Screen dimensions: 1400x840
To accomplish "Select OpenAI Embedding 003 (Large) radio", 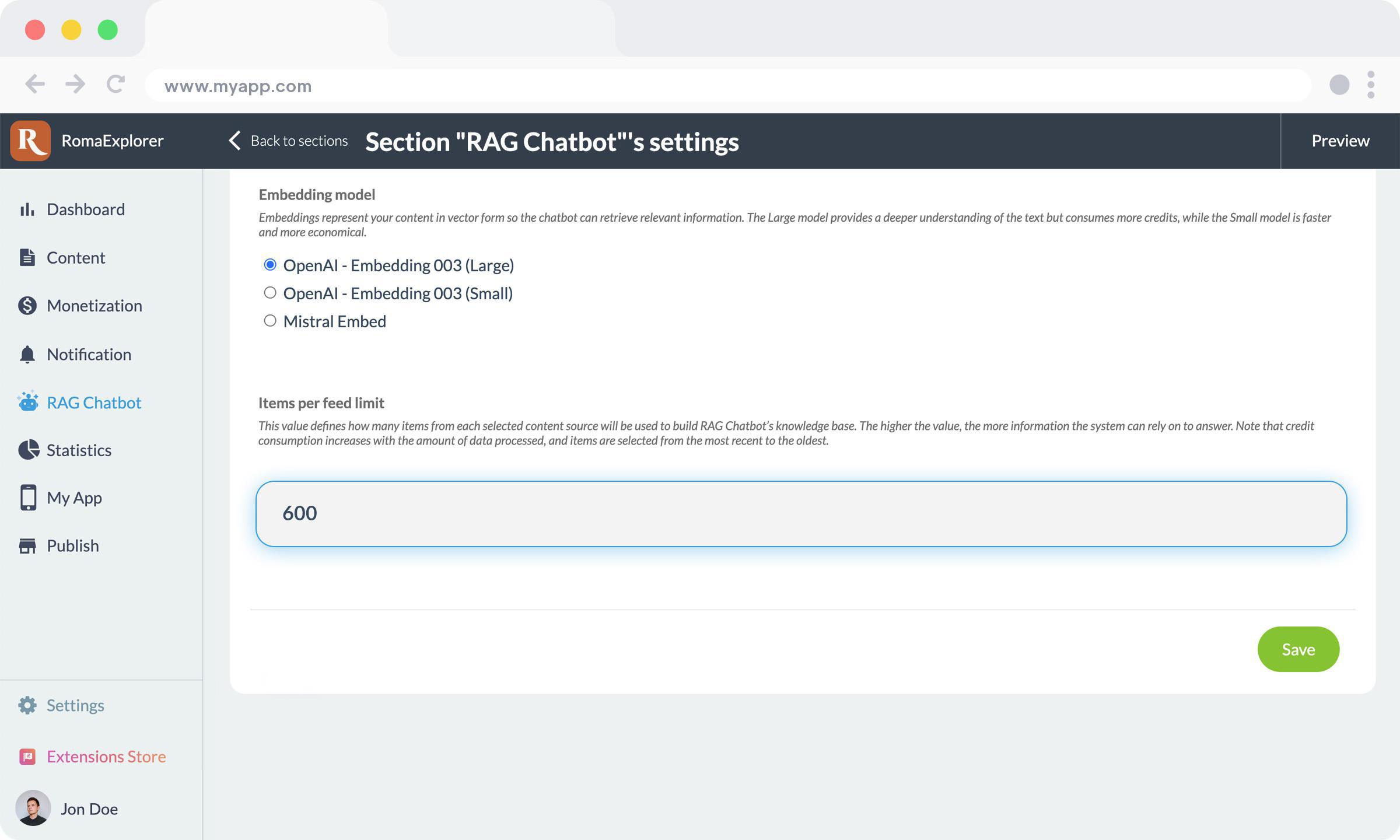I will [269, 265].
